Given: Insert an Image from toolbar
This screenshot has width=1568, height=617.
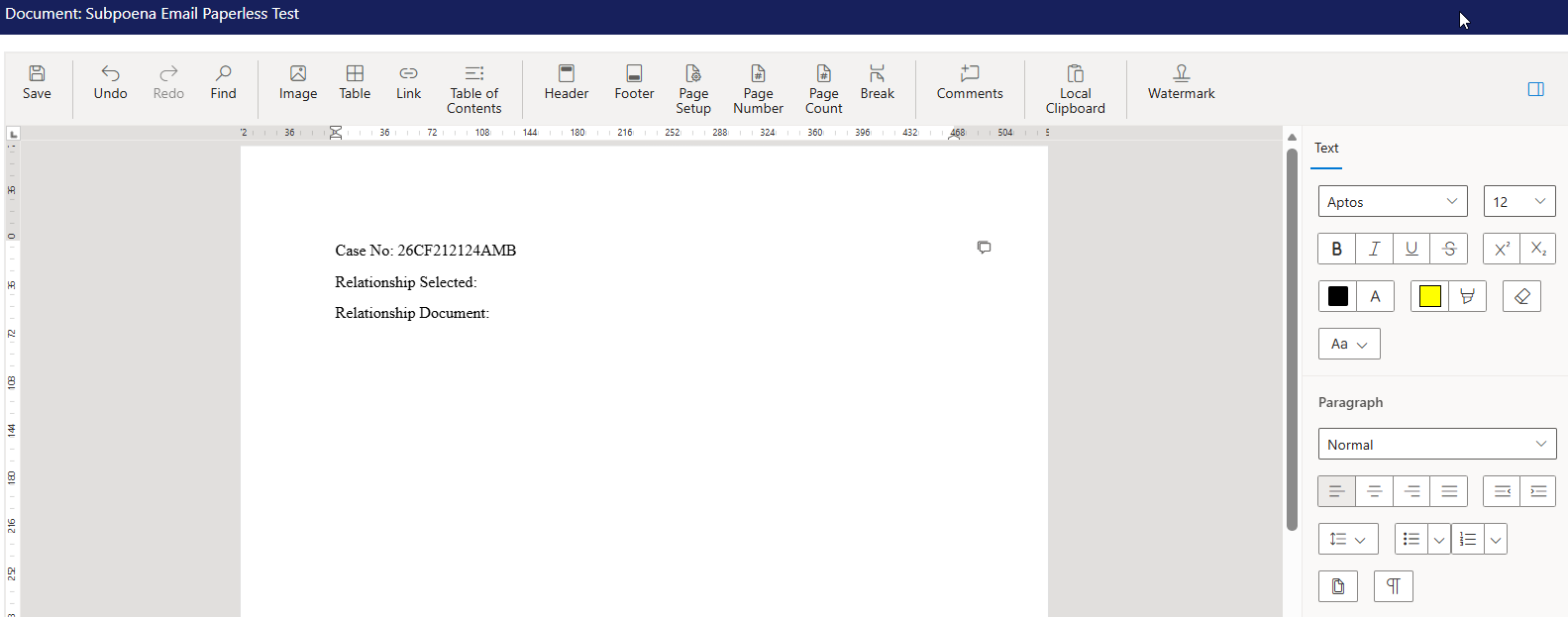Looking at the screenshot, I should (297, 82).
